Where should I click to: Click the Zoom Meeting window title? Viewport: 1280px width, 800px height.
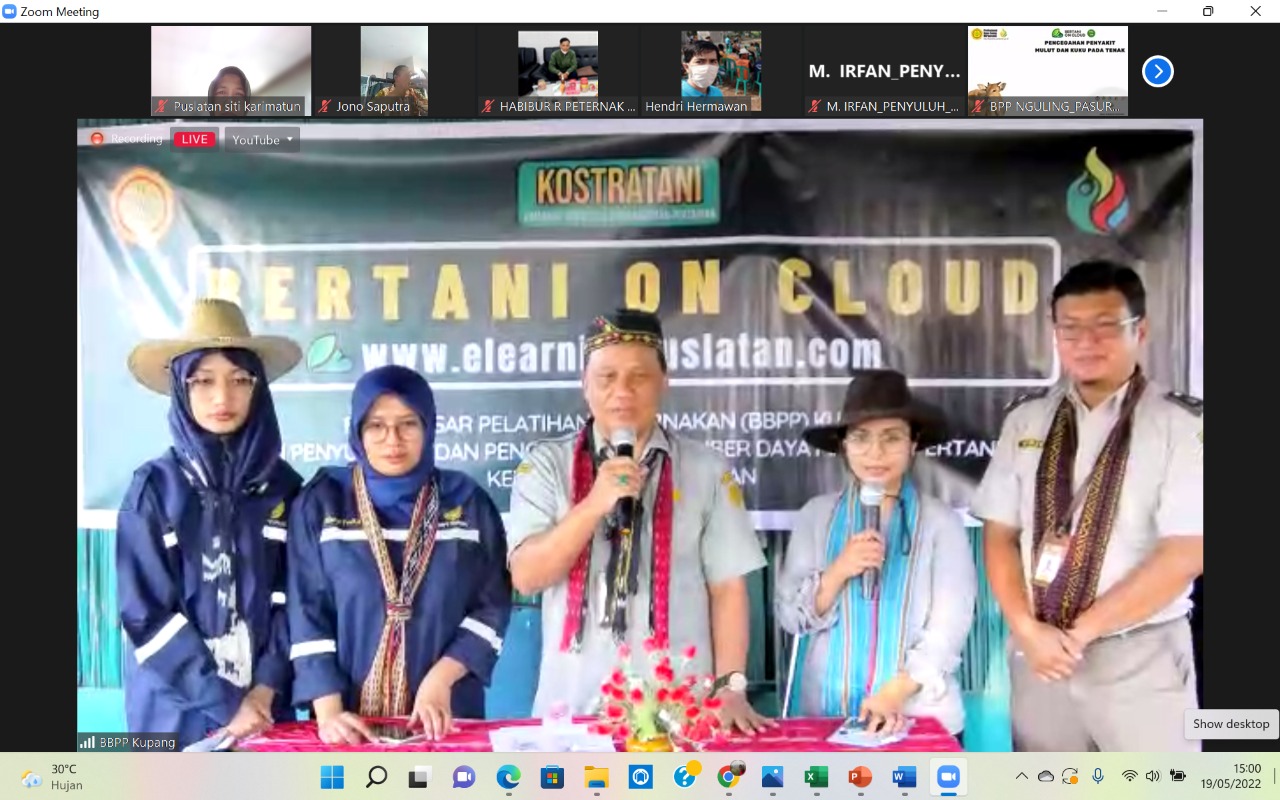60,12
